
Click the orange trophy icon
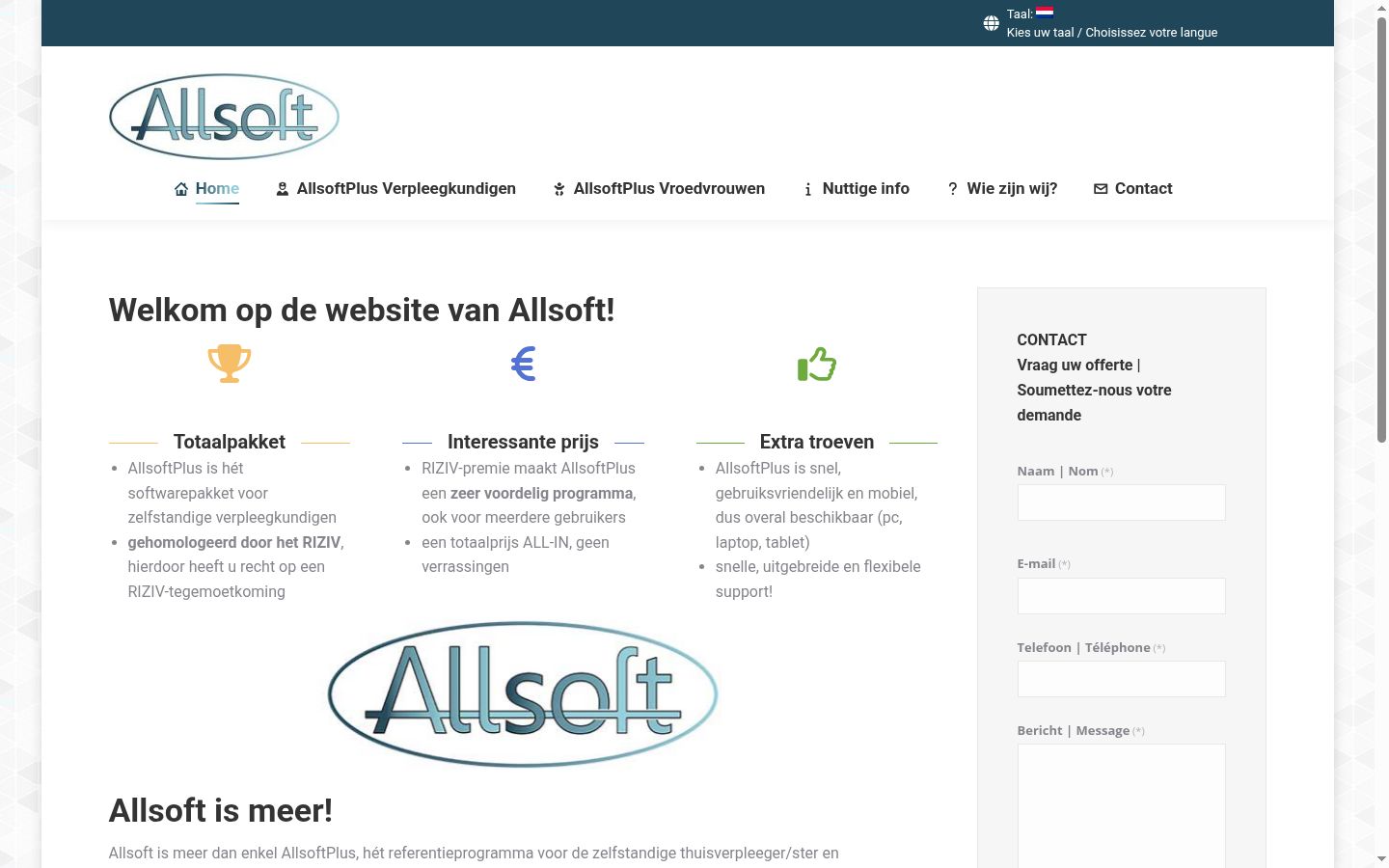coord(230,364)
